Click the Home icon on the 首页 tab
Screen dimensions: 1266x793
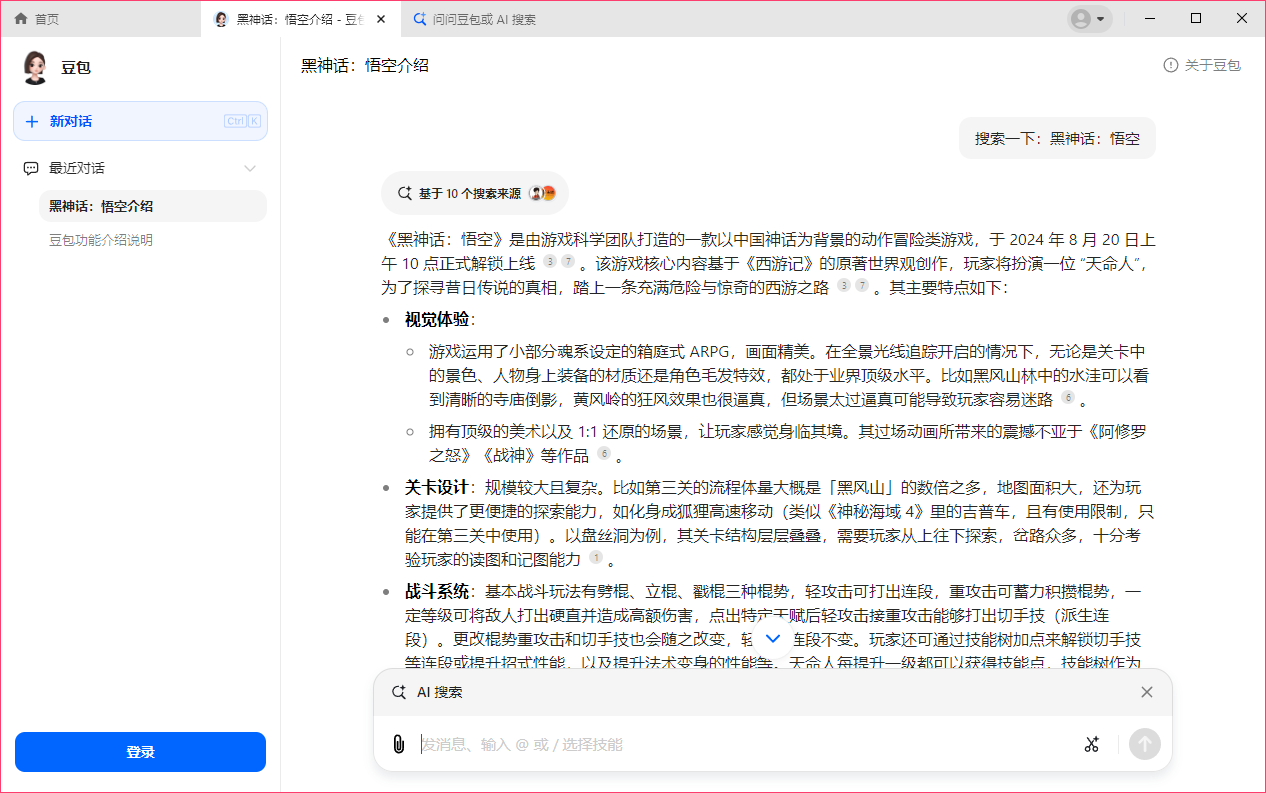tap(20, 18)
